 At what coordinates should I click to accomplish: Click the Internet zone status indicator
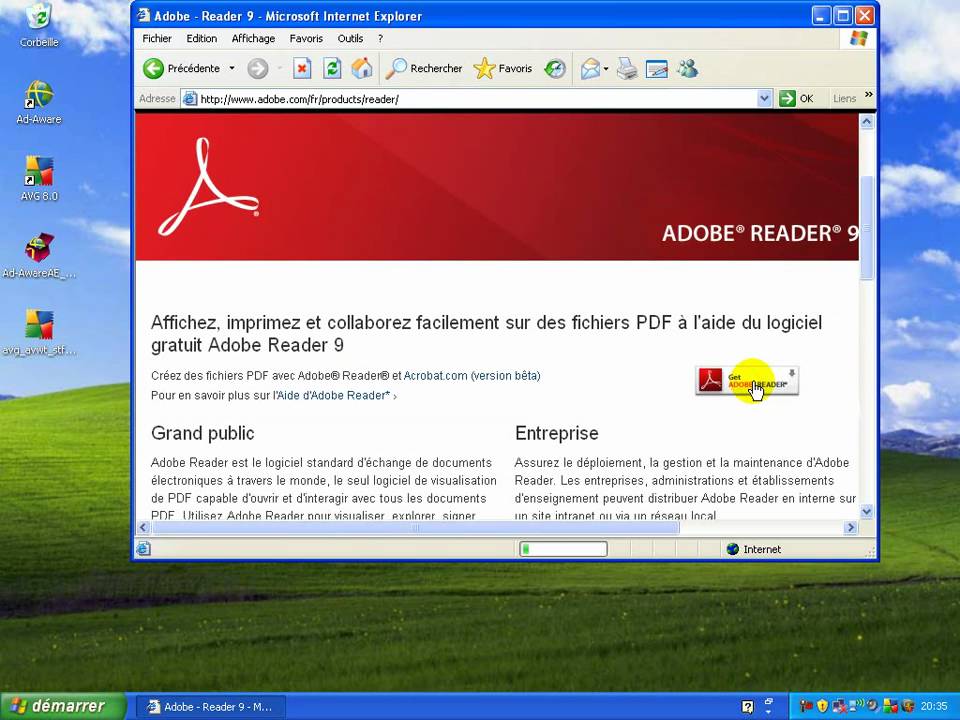tap(754, 549)
